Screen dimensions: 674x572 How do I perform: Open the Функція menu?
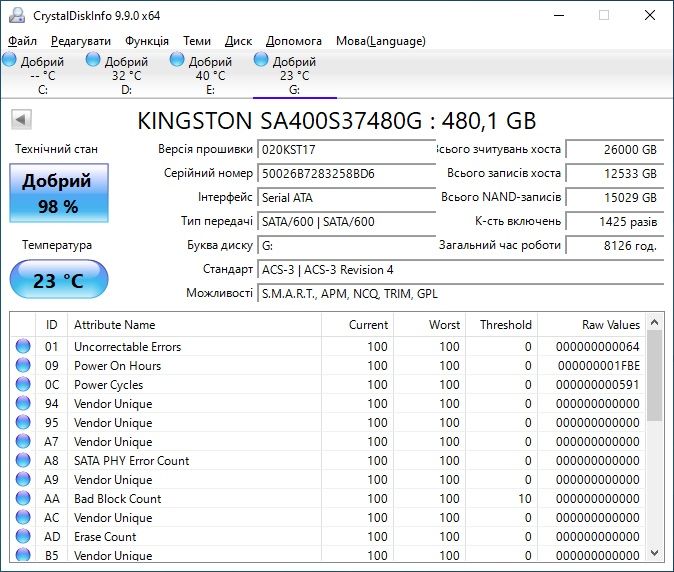point(147,41)
